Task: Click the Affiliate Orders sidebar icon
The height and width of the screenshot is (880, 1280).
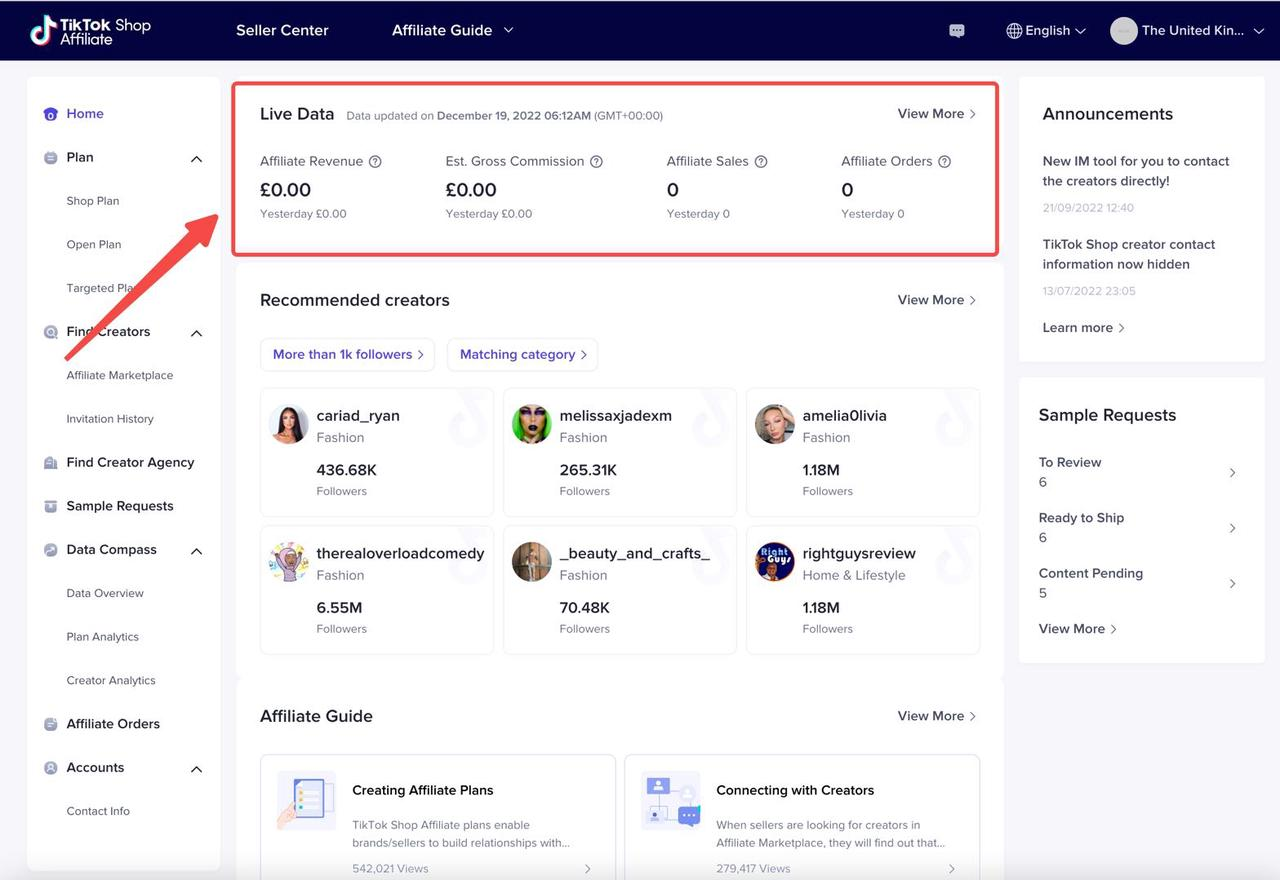Action: [51, 724]
